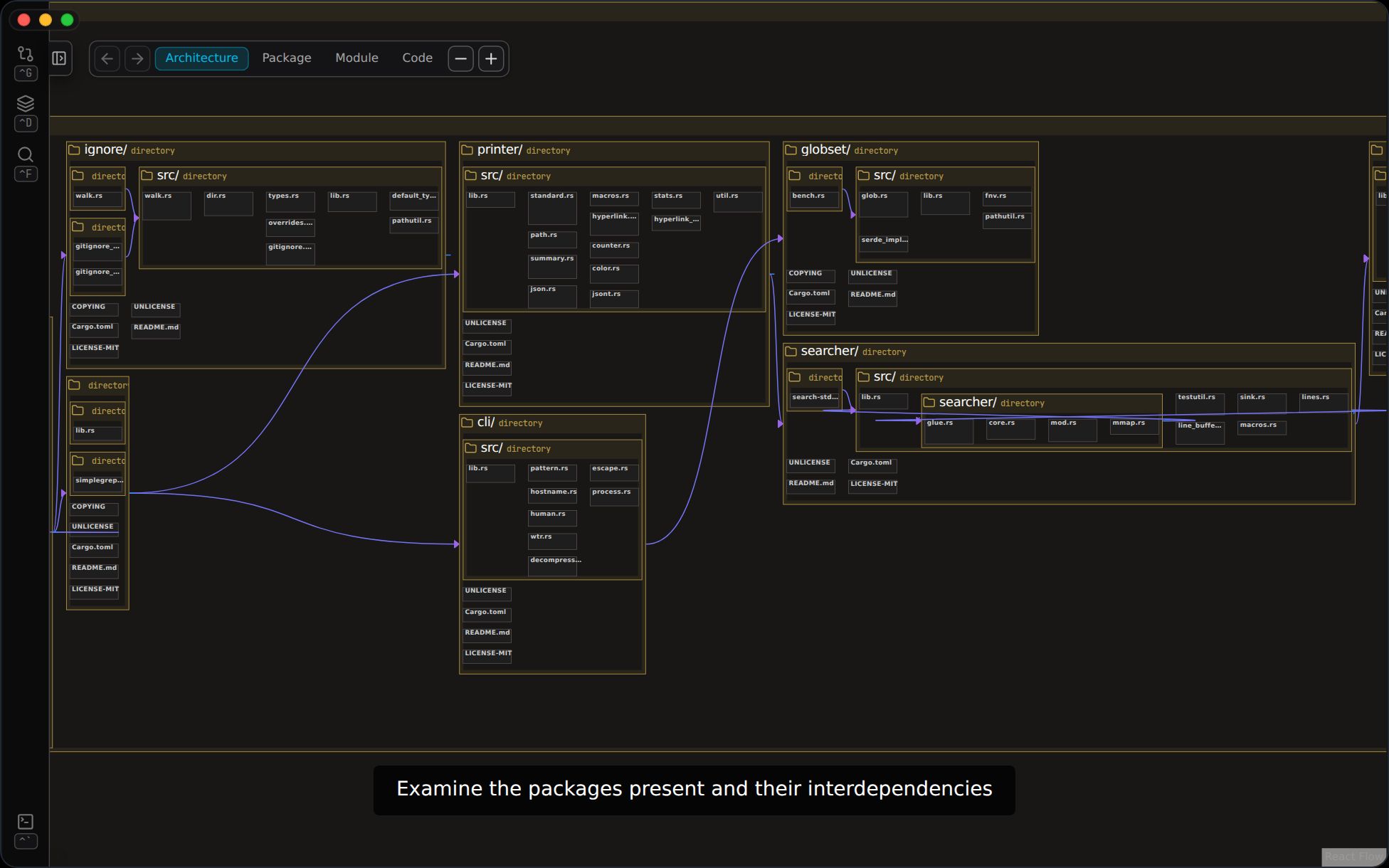Select the line_buffe… file node
The width and height of the screenshot is (1389, 868).
point(1200,433)
